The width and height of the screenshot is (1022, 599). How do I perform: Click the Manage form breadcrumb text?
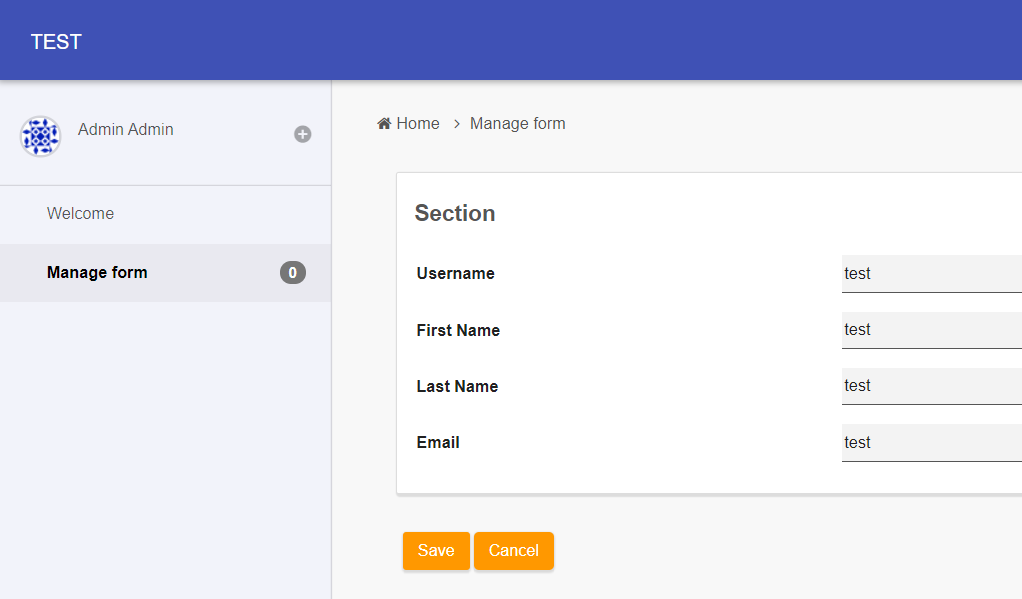517,124
